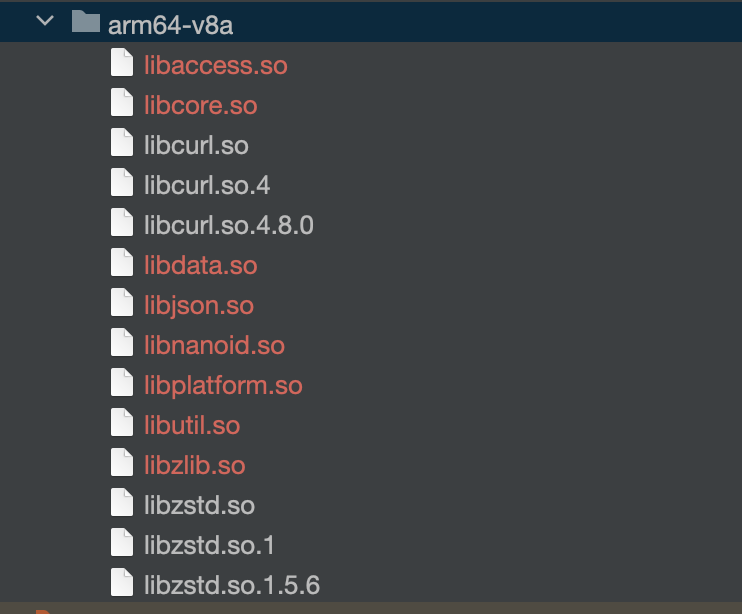
Task: Select the libnanoid.so file
Action: coord(214,345)
